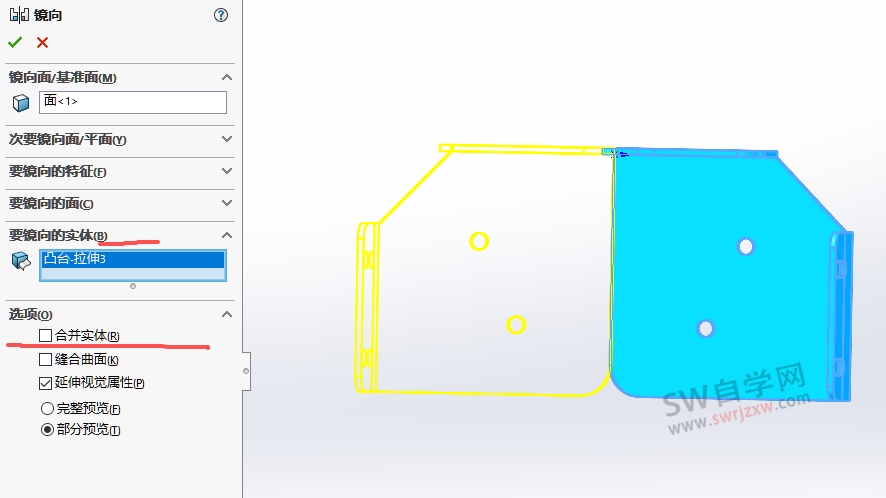Enable the 缝合曲面 checkbox
The width and height of the screenshot is (886, 498).
pos(46,360)
